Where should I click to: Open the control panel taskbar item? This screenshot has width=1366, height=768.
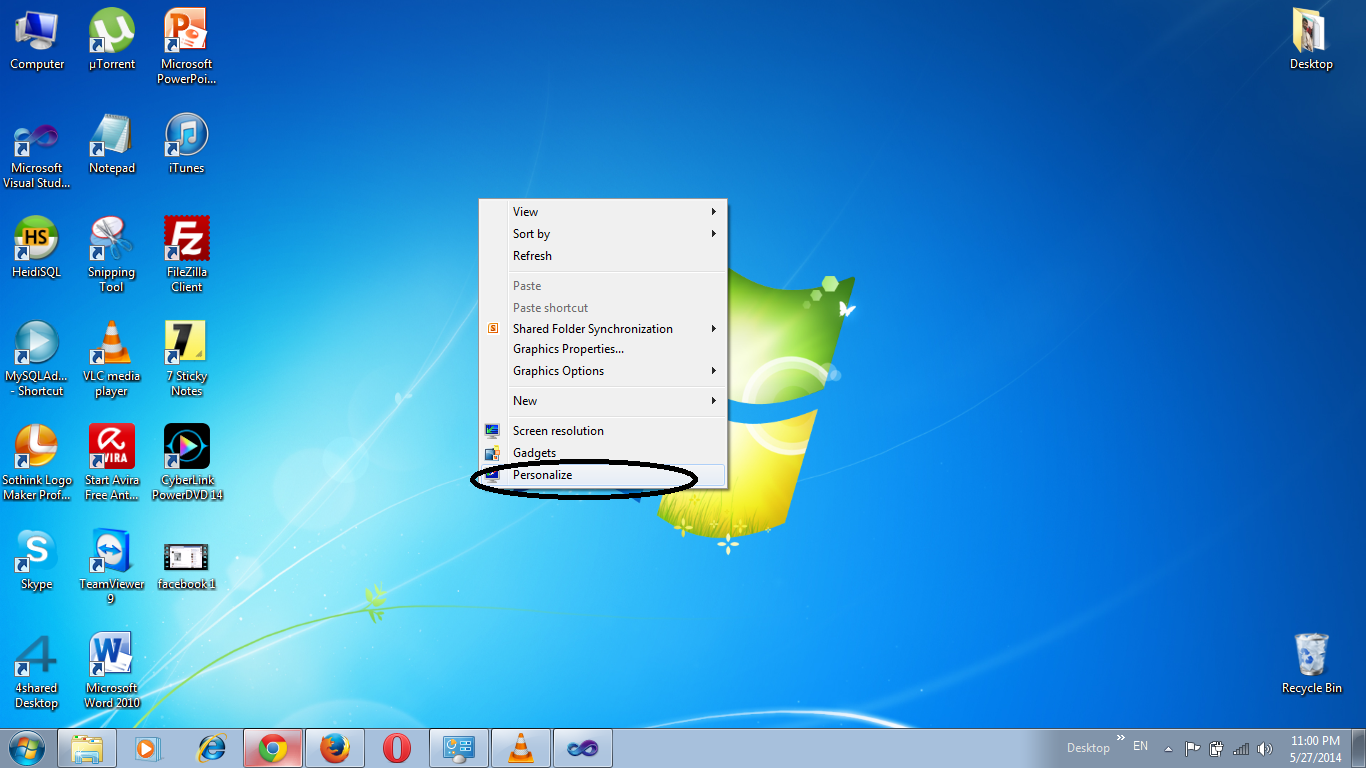click(x=459, y=748)
